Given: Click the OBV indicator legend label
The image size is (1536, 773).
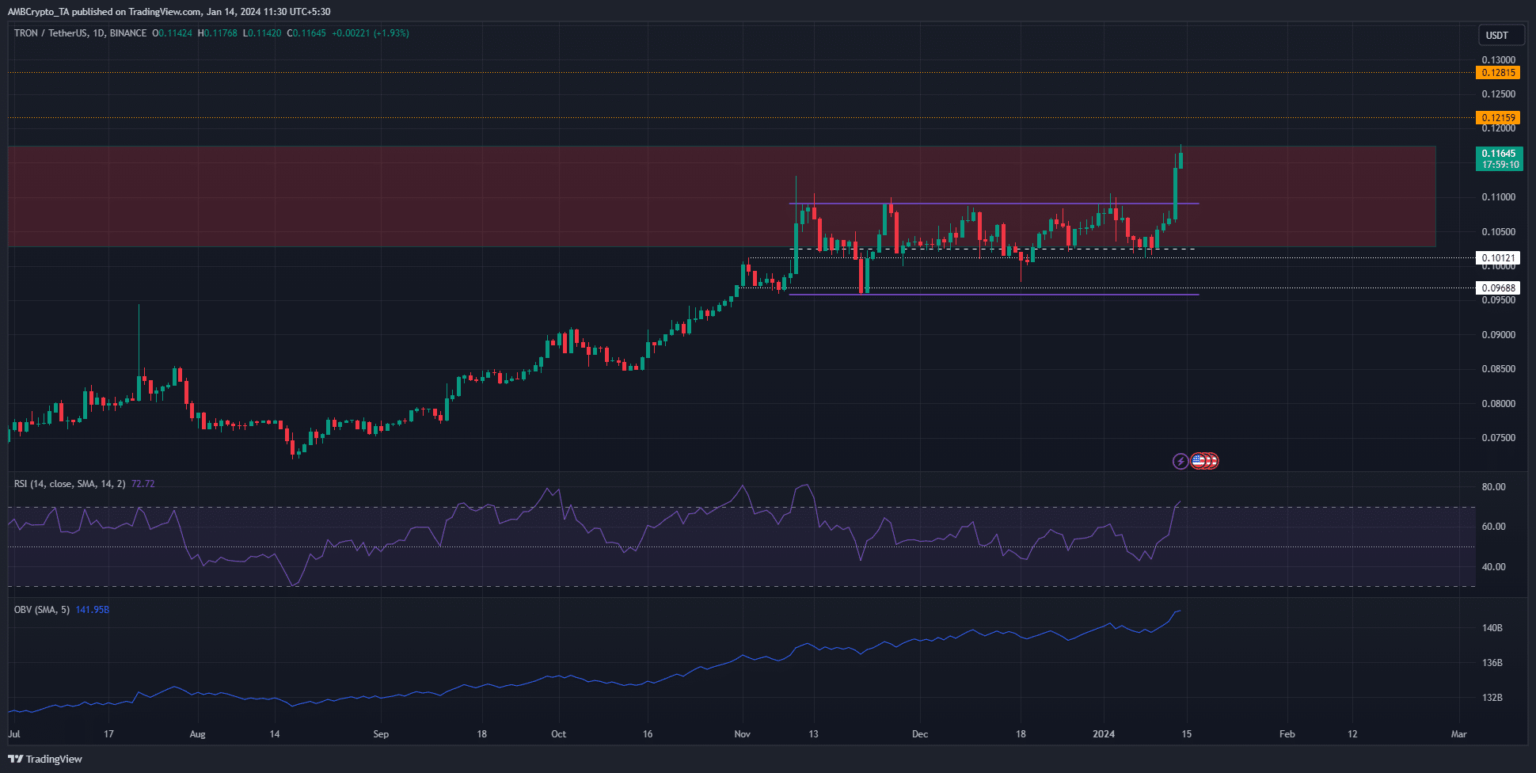Looking at the screenshot, I should pyautogui.click(x=41, y=611).
